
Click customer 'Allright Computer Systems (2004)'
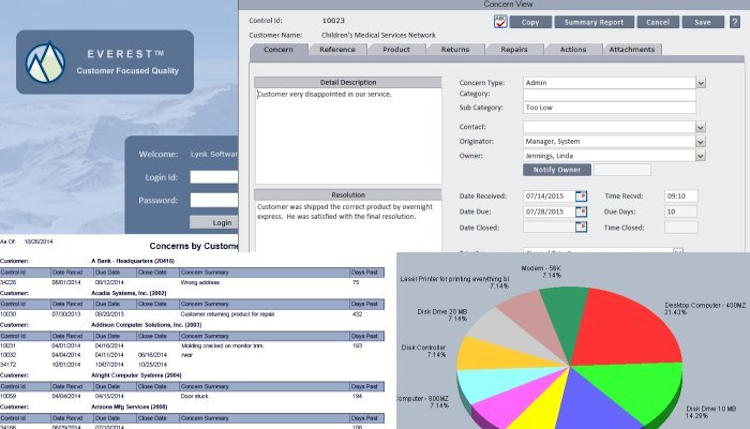pos(136,375)
